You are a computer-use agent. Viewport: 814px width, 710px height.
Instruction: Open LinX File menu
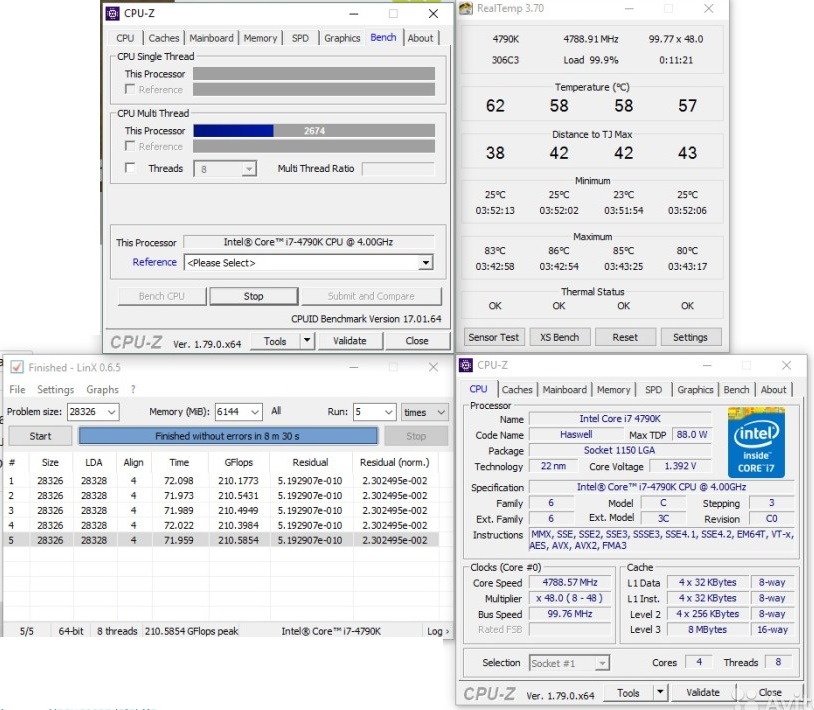[17, 389]
